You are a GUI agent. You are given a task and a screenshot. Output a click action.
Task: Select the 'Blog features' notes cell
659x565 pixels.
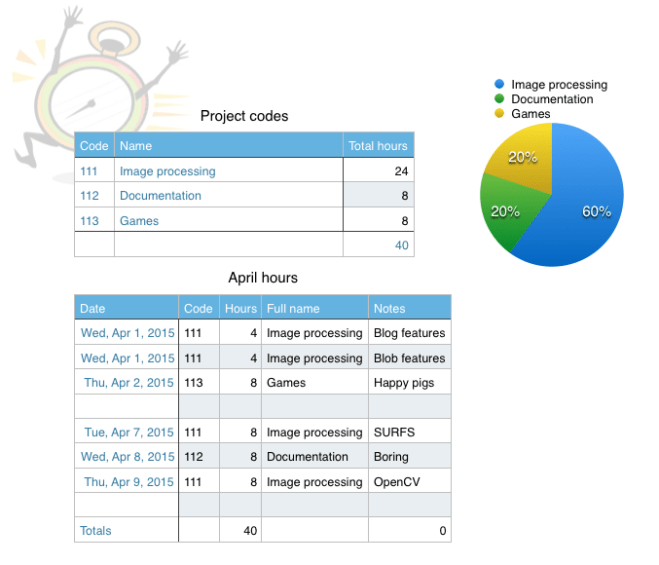click(x=409, y=333)
